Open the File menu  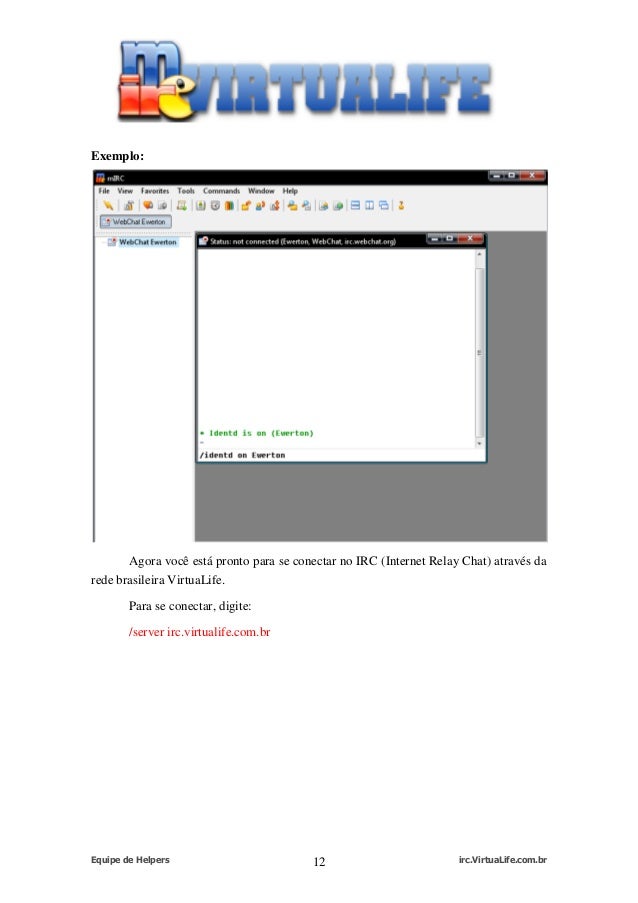tap(104, 191)
